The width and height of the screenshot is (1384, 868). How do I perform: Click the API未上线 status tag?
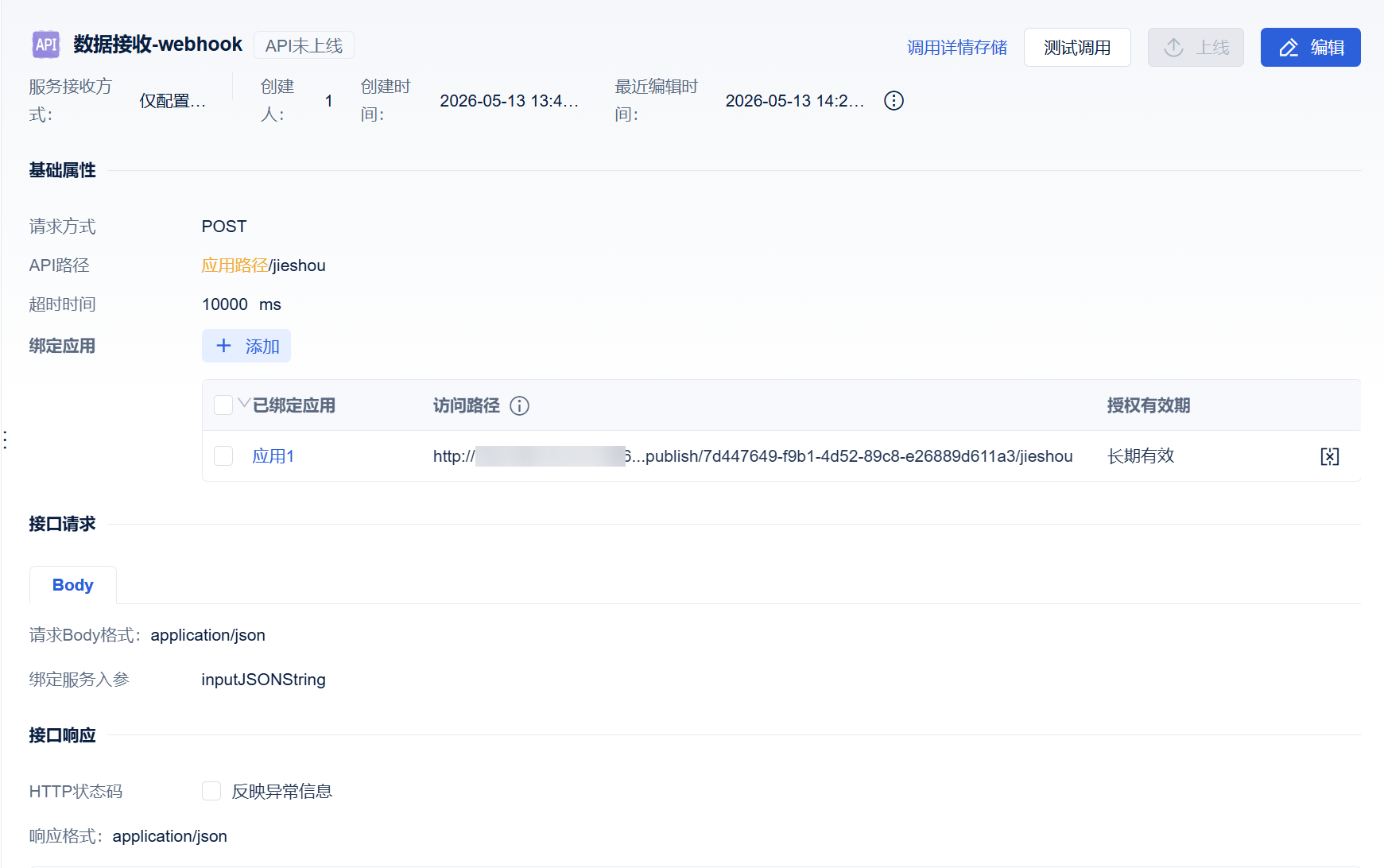[x=304, y=45]
